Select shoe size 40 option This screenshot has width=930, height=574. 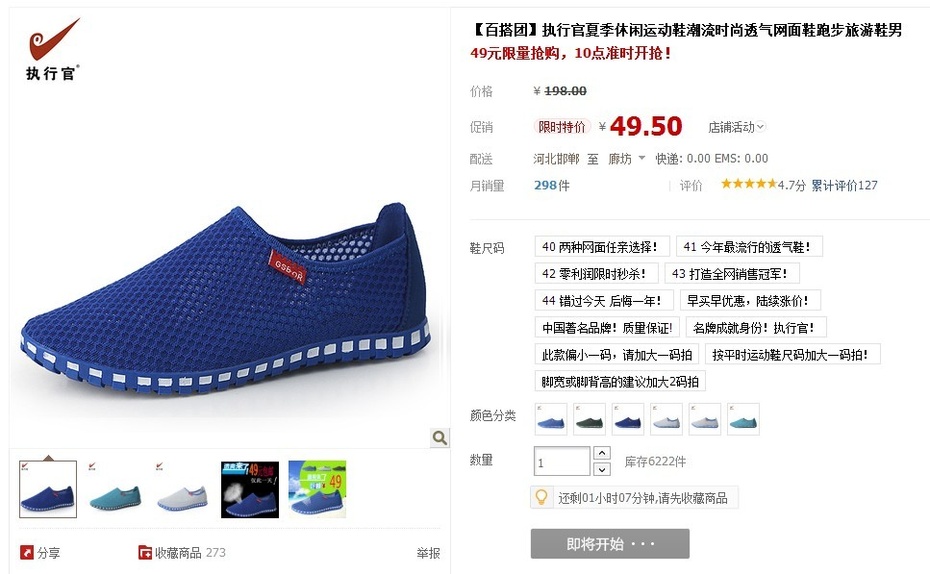601,247
